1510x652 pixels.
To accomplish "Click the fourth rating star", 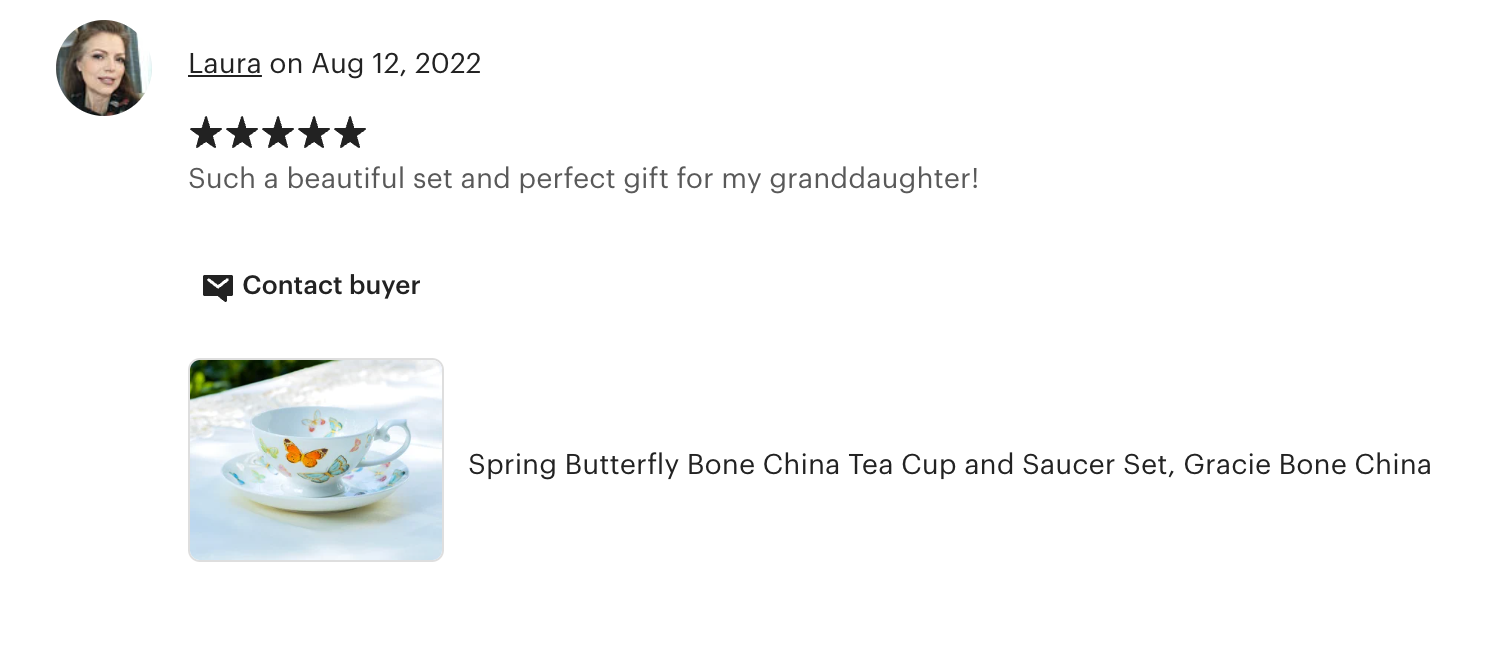I will [x=313, y=133].
